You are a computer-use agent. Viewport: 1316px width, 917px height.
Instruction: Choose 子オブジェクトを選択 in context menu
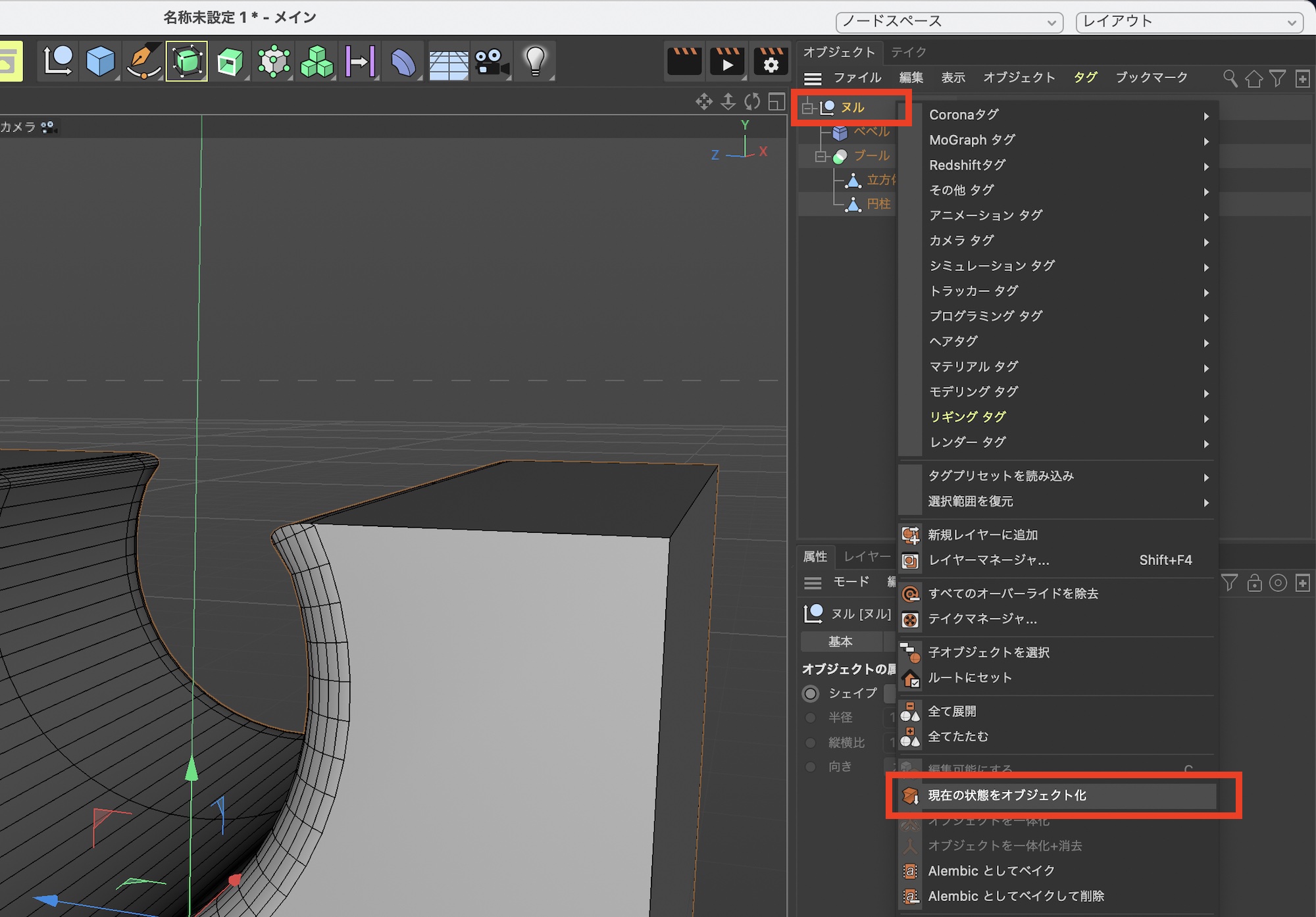tap(988, 653)
